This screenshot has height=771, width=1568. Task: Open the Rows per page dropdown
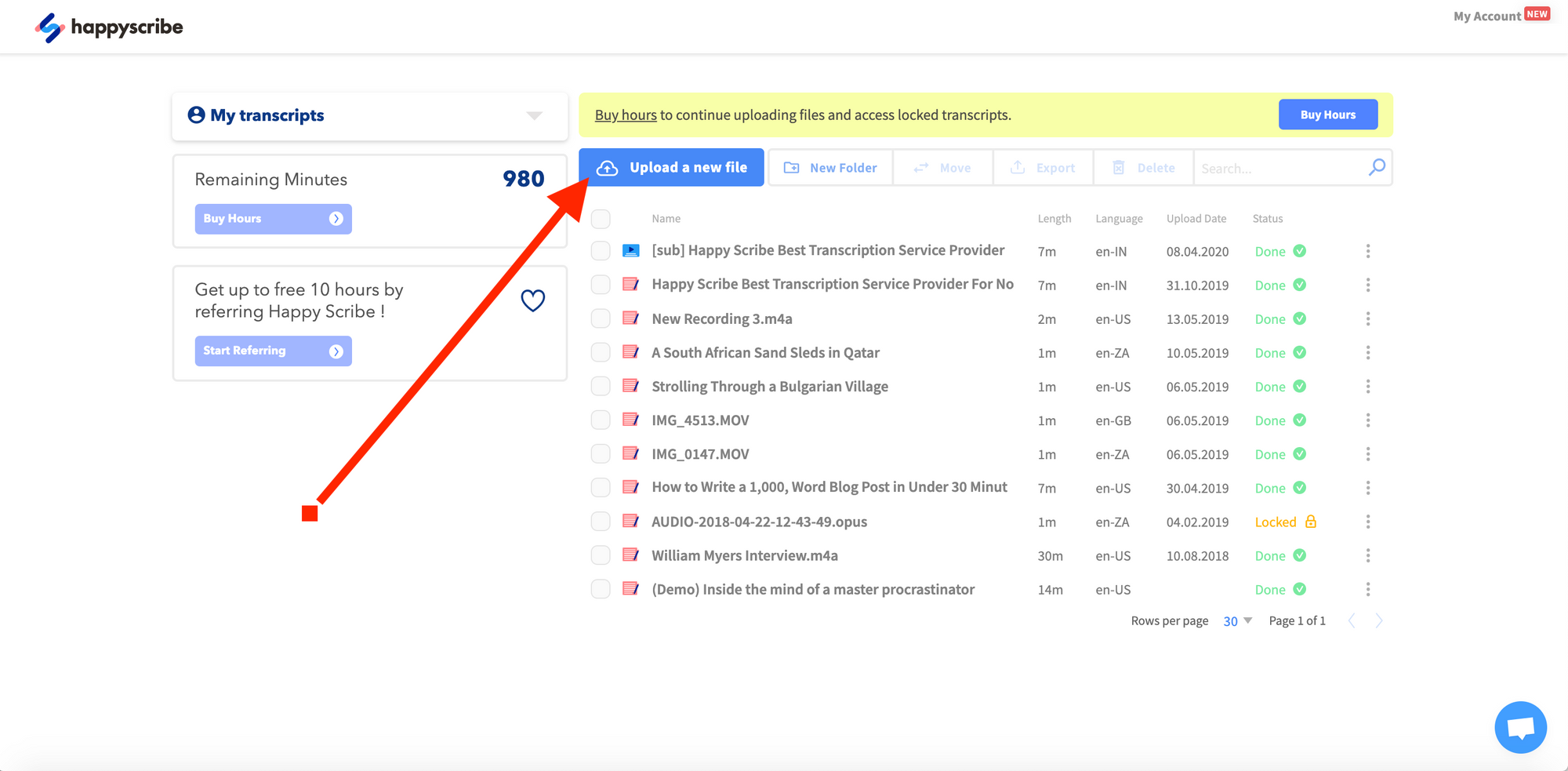(1237, 621)
